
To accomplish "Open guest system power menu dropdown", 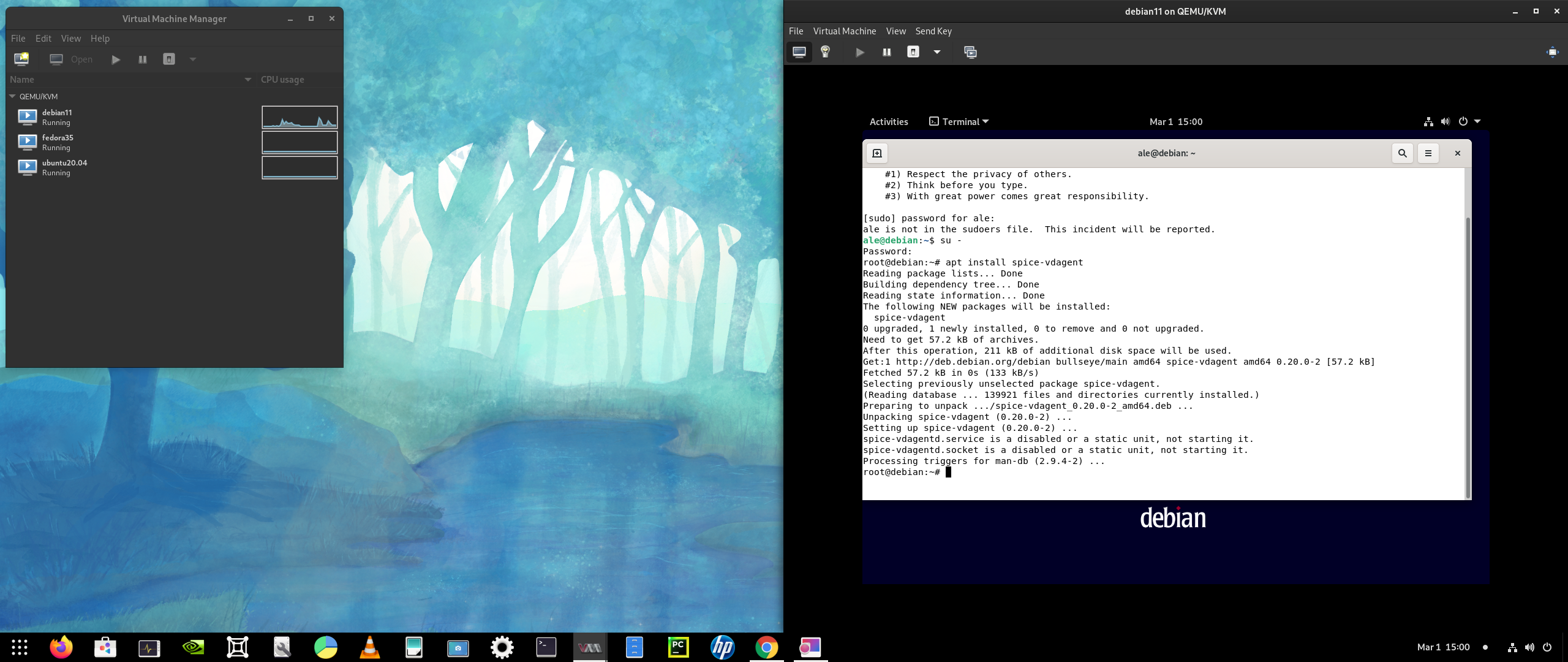I will pos(1477,121).
